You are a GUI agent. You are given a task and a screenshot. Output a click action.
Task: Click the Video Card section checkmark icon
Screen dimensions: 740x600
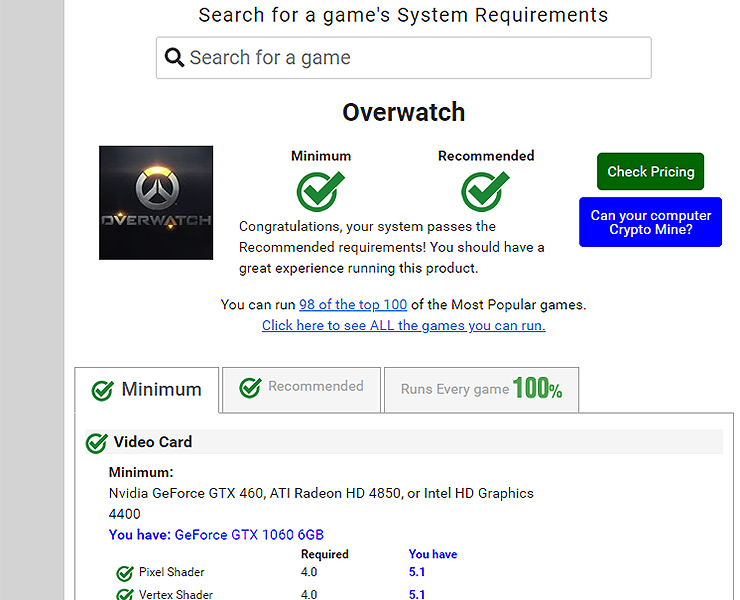pyautogui.click(x=97, y=443)
